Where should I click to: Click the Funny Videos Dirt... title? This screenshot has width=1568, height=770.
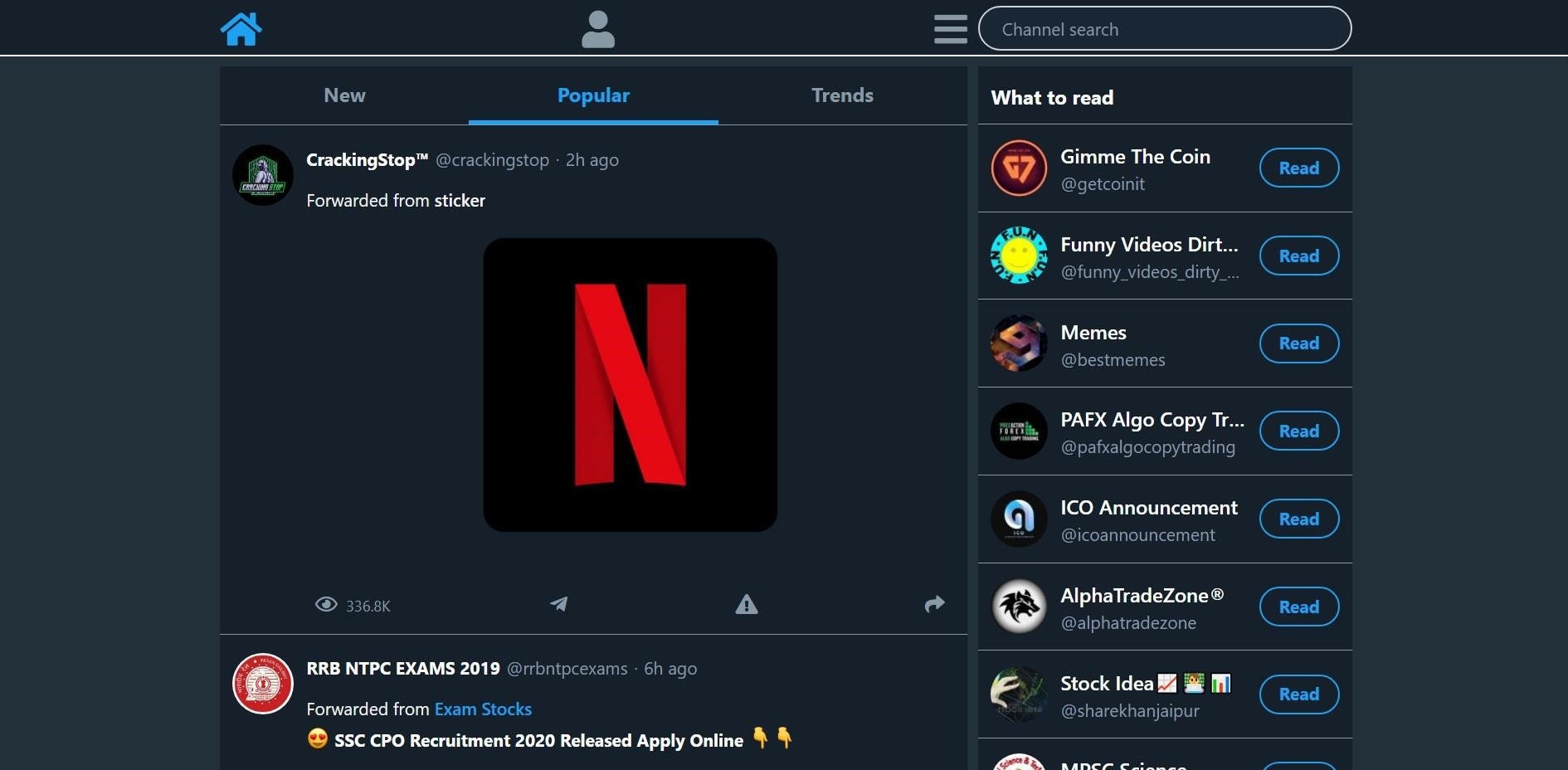(1149, 245)
